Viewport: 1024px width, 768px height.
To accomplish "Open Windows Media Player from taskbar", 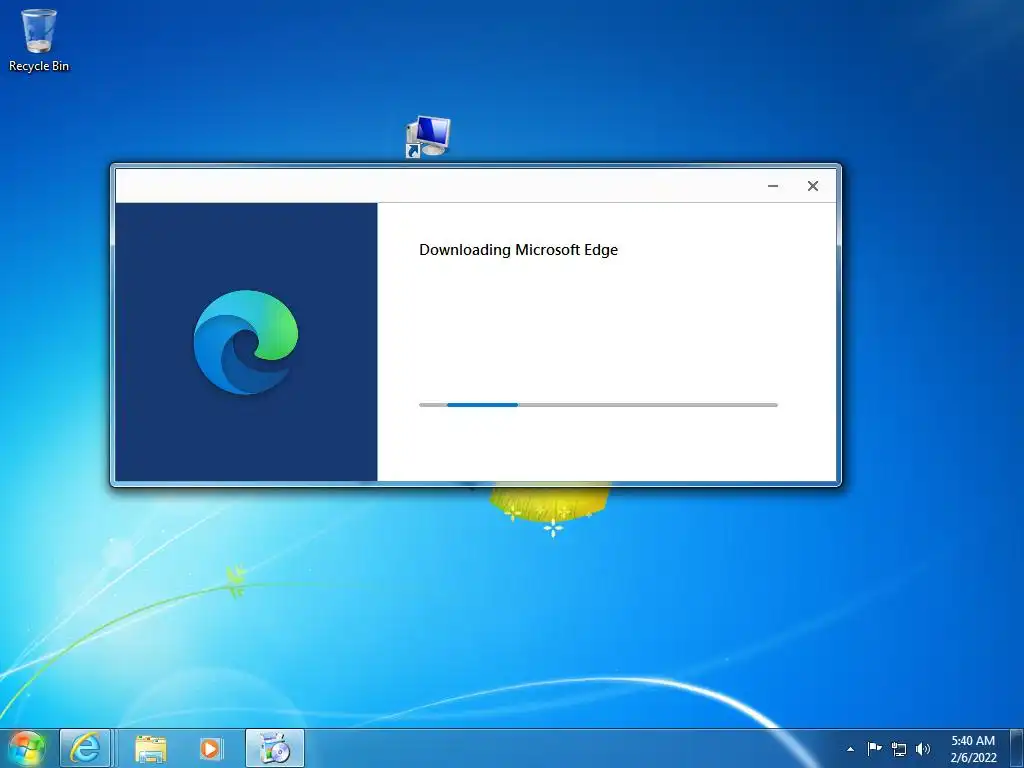I will 211,748.
